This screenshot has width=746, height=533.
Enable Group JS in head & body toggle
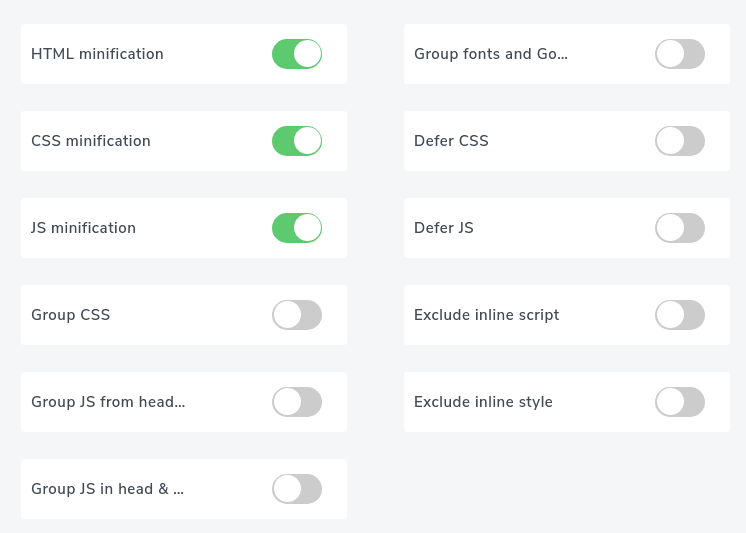pyautogui.click(x=297, y=489)
